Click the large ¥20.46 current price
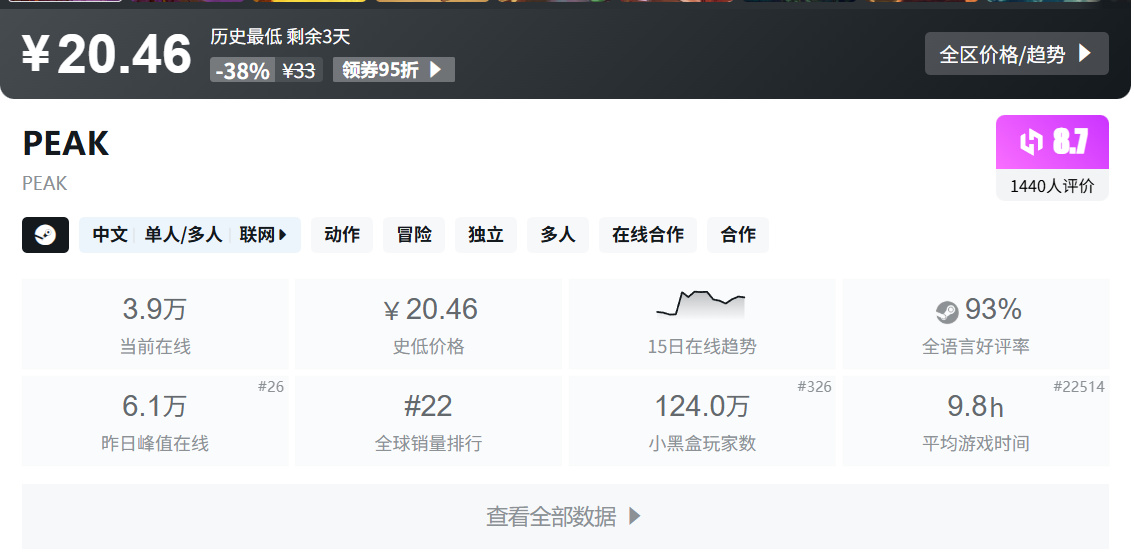 pyautogui.click(x=106, y=54)
